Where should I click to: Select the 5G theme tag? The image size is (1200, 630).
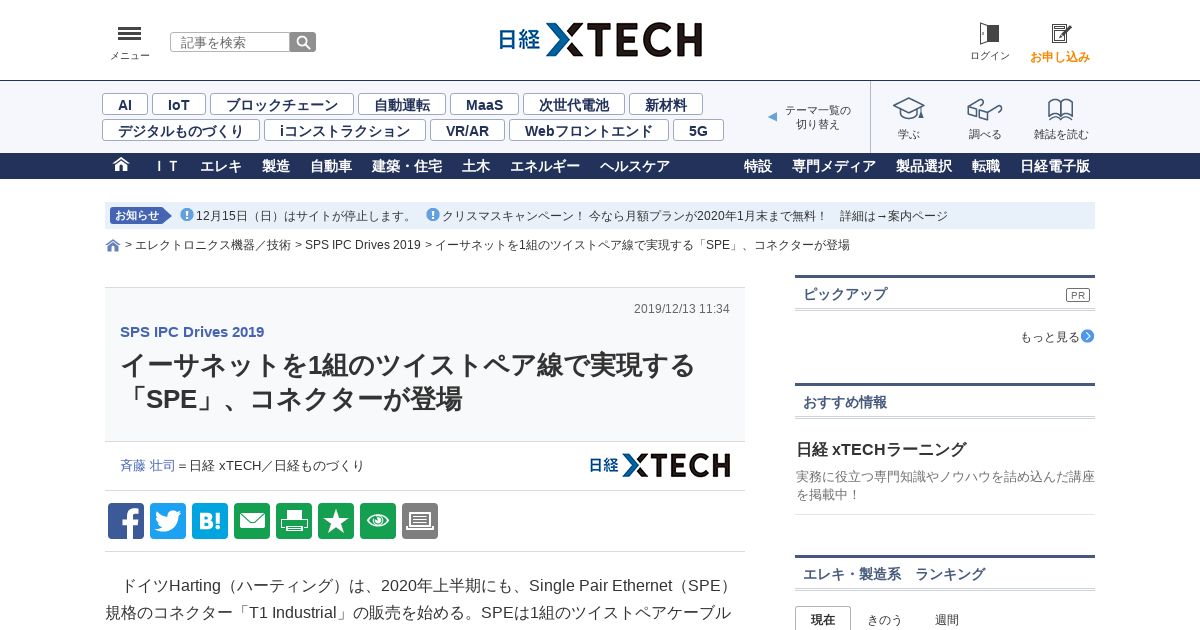click(698, 130)
